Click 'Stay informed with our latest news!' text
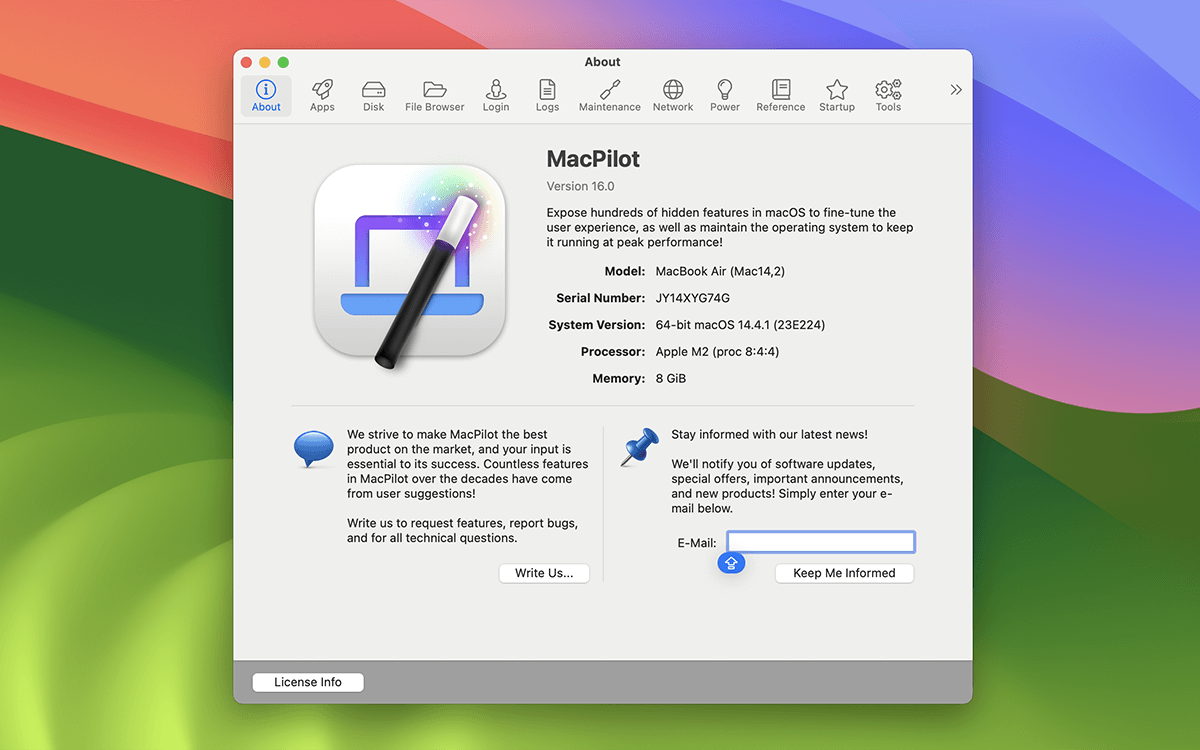1200x750 pixels. coord(770,435)
